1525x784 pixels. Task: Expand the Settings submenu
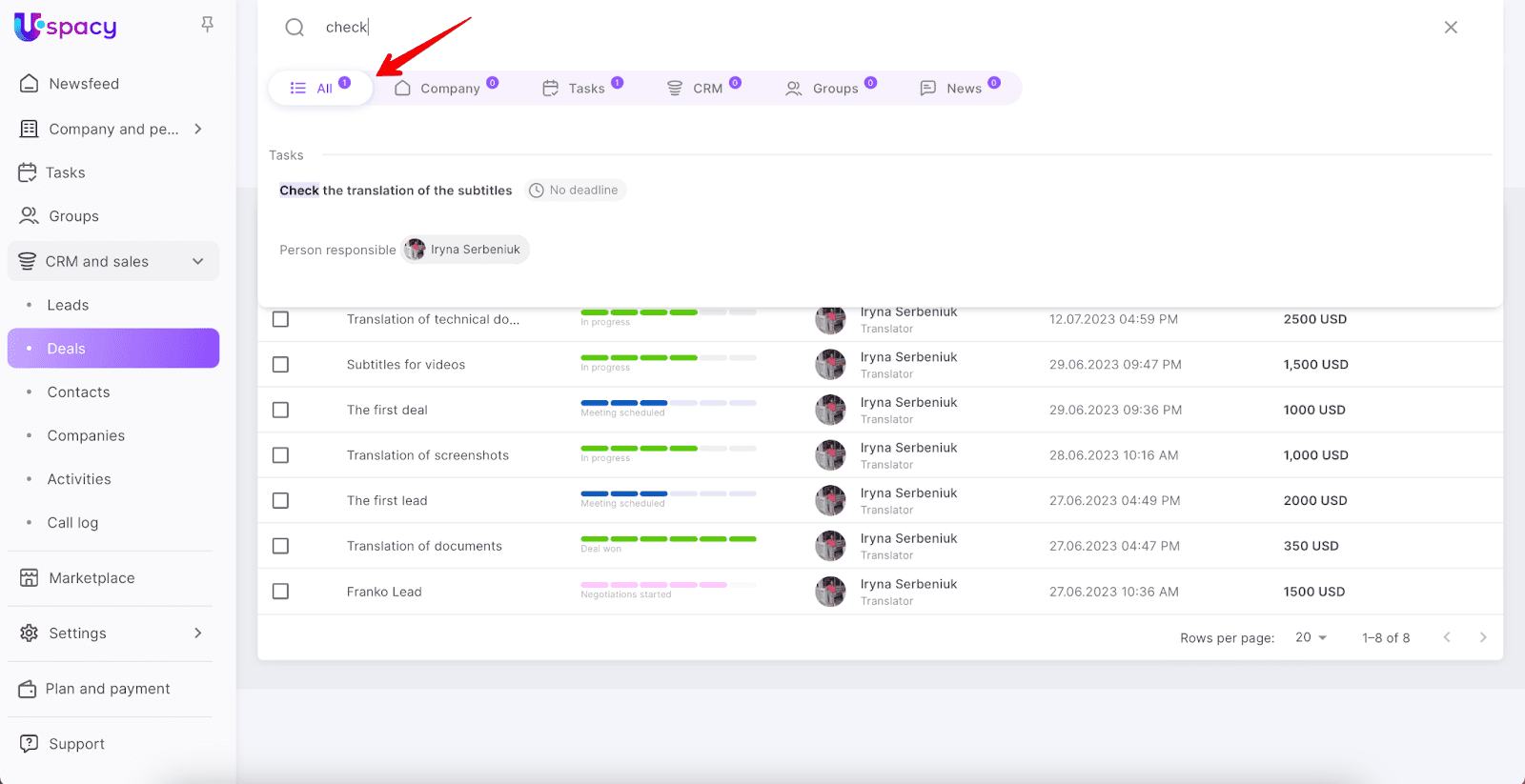click(x=197, y=633)
